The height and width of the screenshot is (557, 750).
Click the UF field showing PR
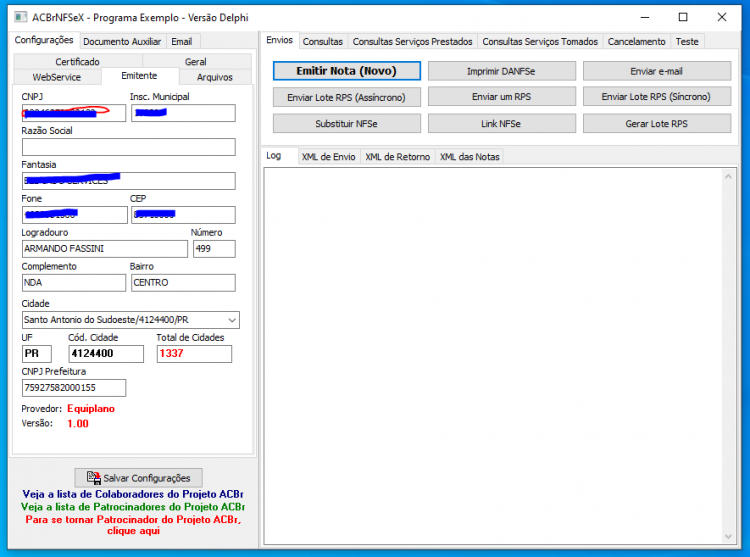(37, 354)
